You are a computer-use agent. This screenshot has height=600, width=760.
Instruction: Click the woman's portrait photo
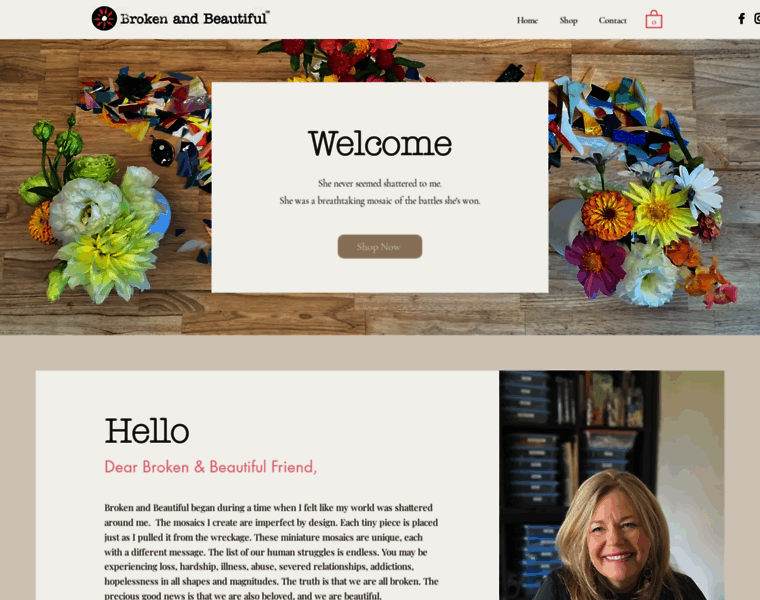point(612,485)
